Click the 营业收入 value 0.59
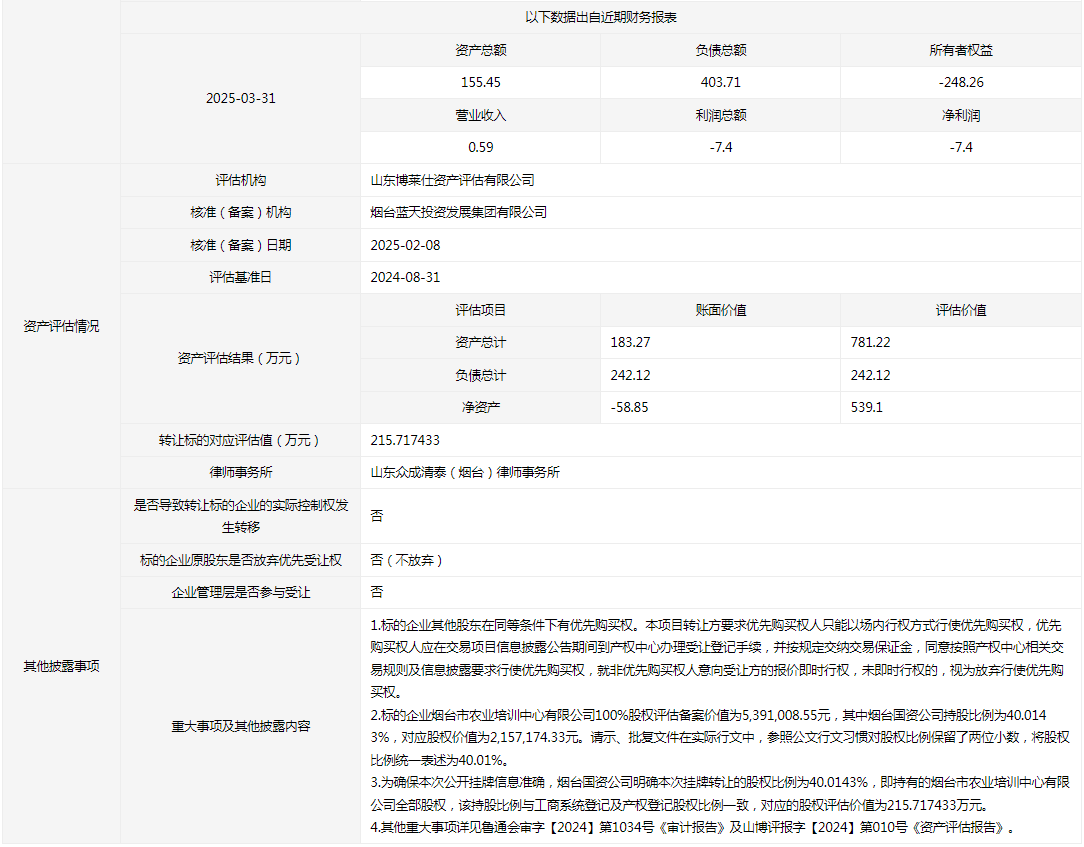Image resolution: width=1084 pixels, height=847 pixels. pyautogui.click(x=480, y=147)
